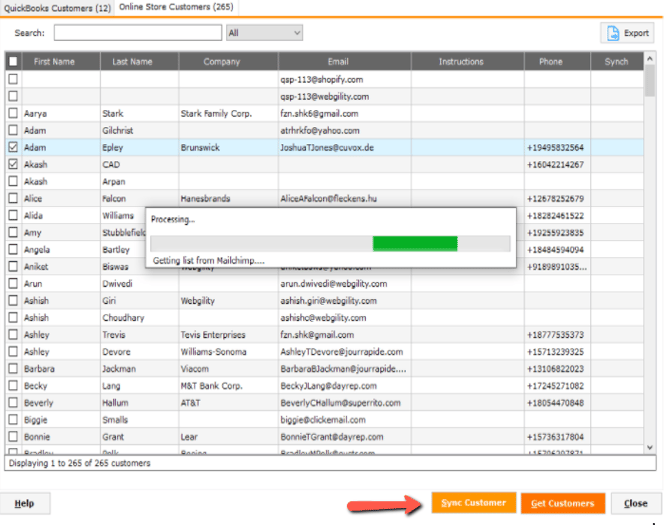
Task: Click the Get Customers button
Action: coord(562,503)
